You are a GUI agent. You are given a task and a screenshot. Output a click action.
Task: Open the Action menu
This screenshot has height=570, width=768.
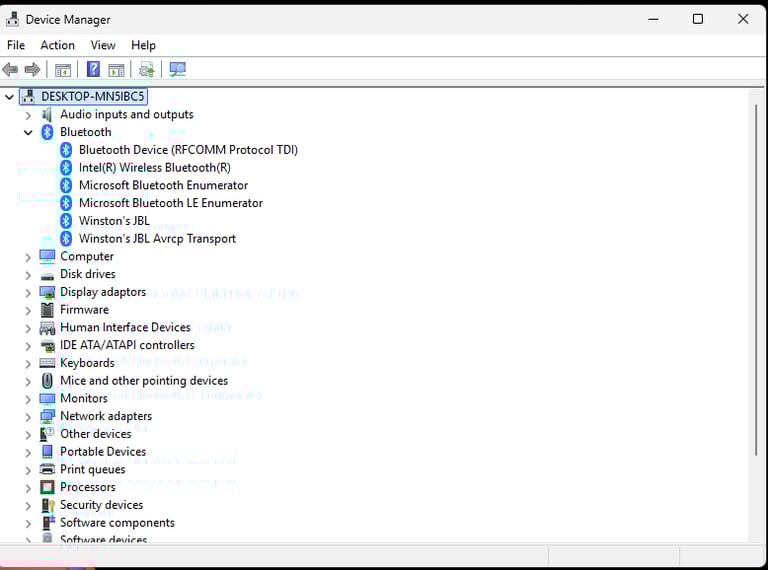pyautogui.click(x=57, y=45)
